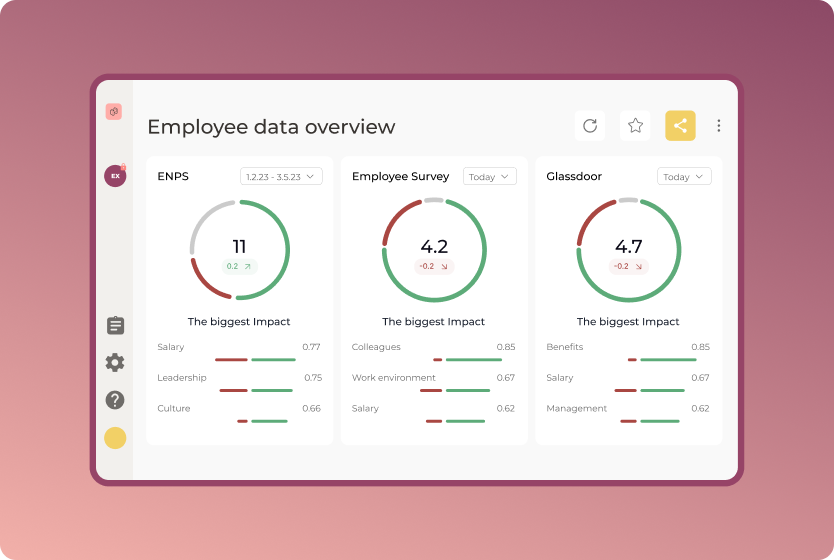Click the Employee Survey 4.2 gauge
Viewport: 834px width, 560px height.
(x=434, y=250)
